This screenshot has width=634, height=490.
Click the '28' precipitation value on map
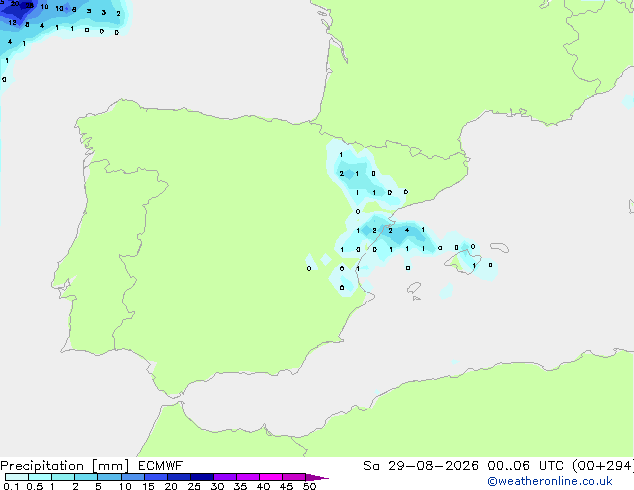click(x=30, y=5)
